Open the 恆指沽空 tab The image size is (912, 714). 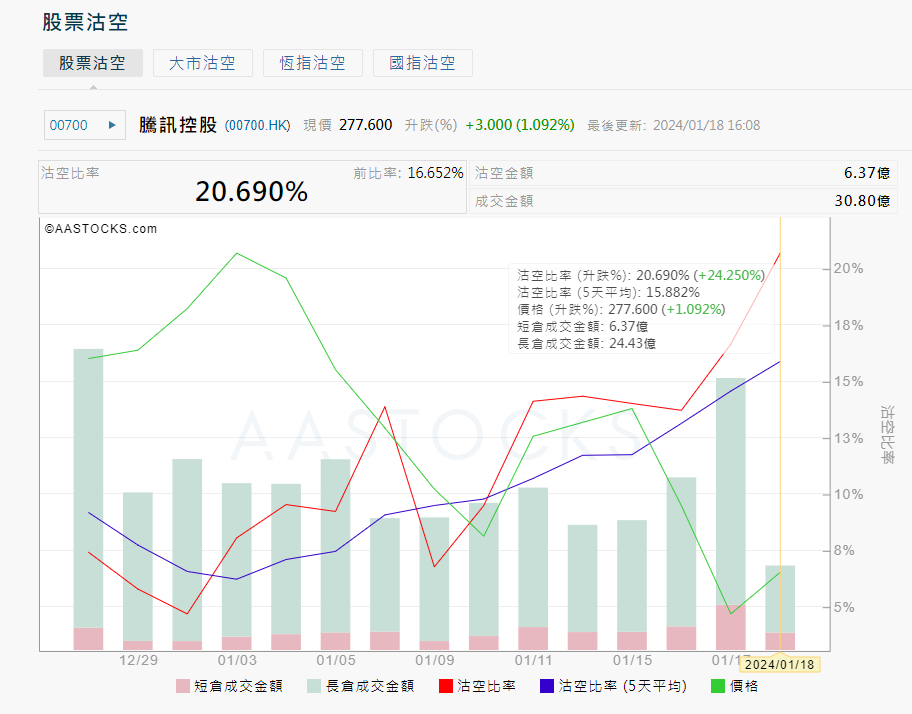[x=312, y=63]
